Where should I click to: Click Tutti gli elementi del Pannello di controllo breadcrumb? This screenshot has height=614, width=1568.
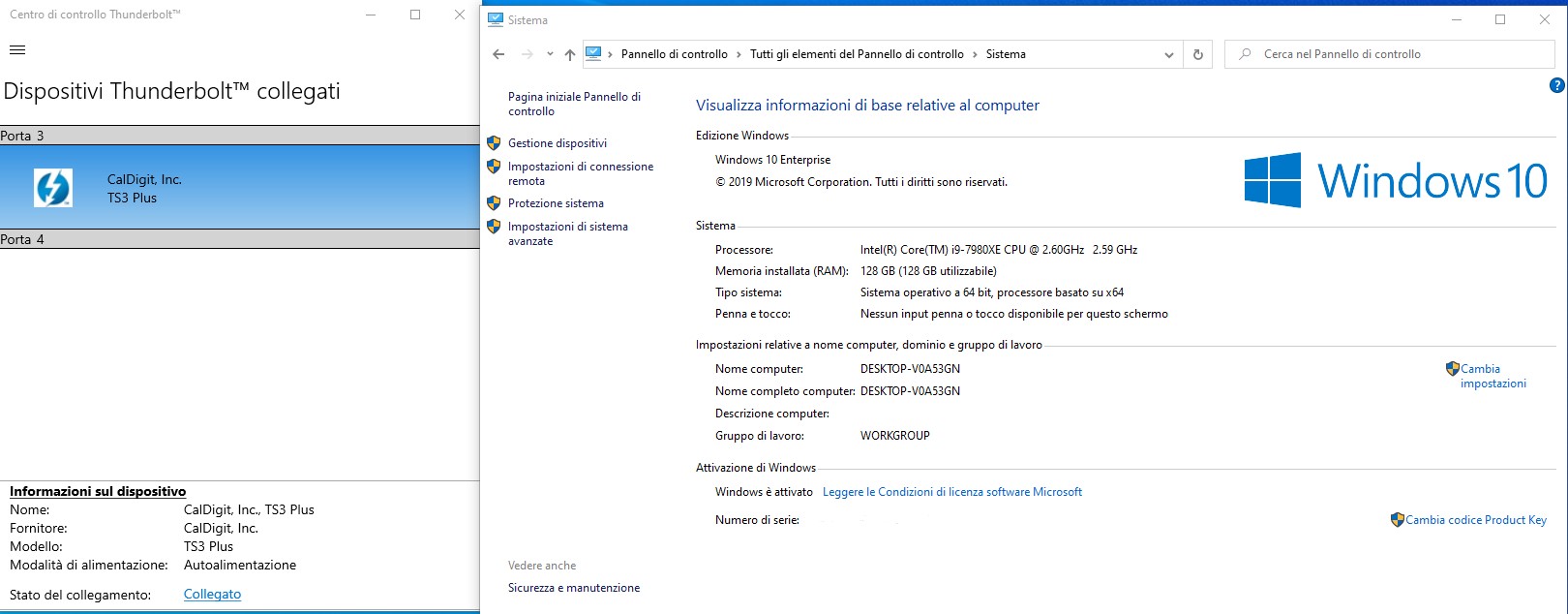point(857,54)
